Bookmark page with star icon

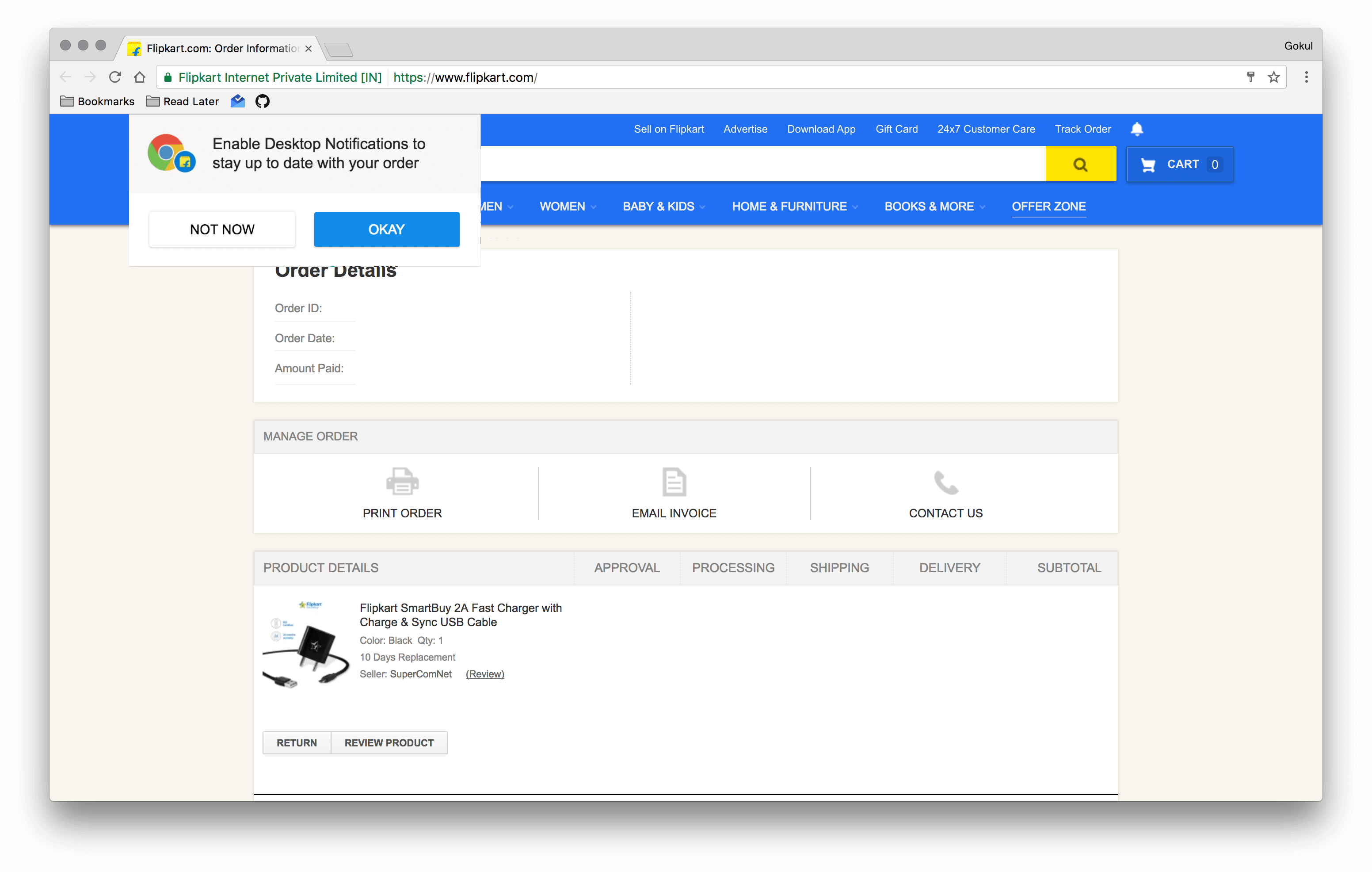pyautogui.click(x=1273, y=77)
